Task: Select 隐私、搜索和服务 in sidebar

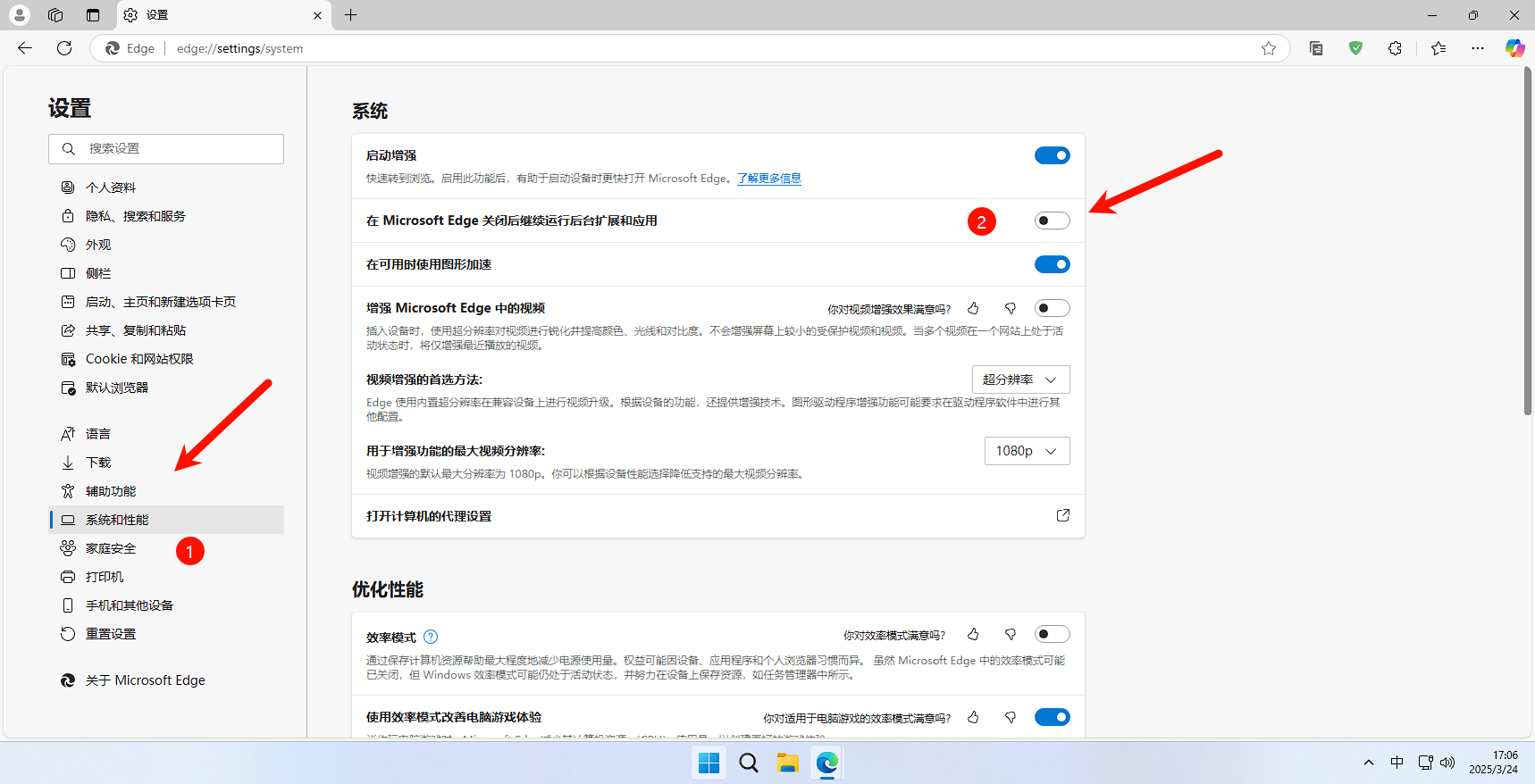Action: coord(166,216)
